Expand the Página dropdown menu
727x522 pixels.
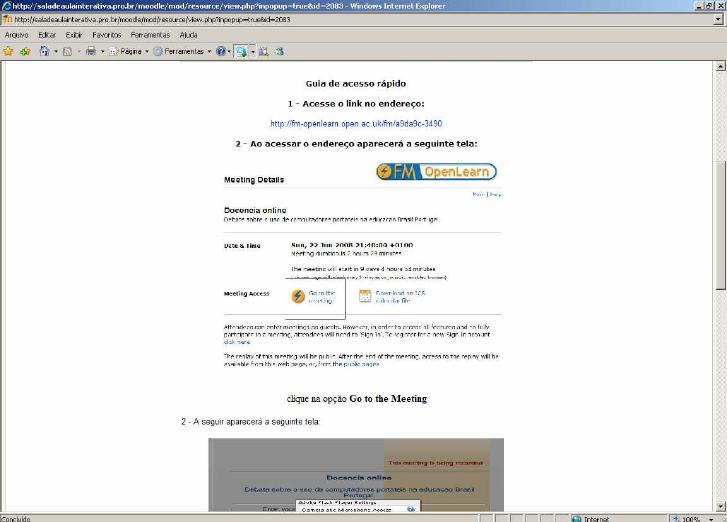(146, 51)
